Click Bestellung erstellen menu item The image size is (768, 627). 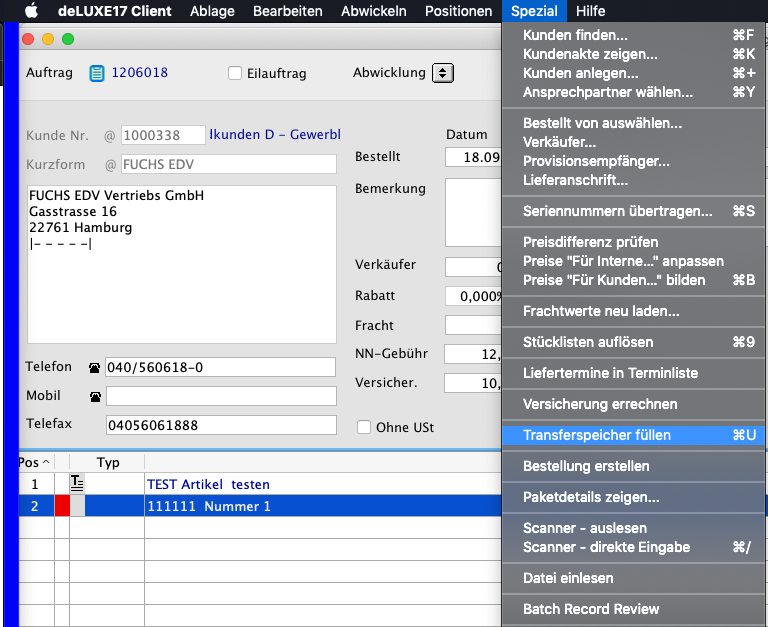coord(586,466)
